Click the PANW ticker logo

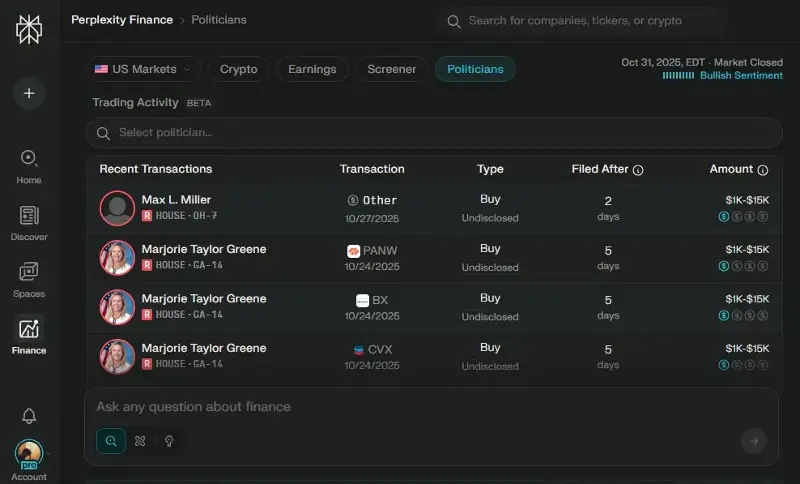(354, 251)
